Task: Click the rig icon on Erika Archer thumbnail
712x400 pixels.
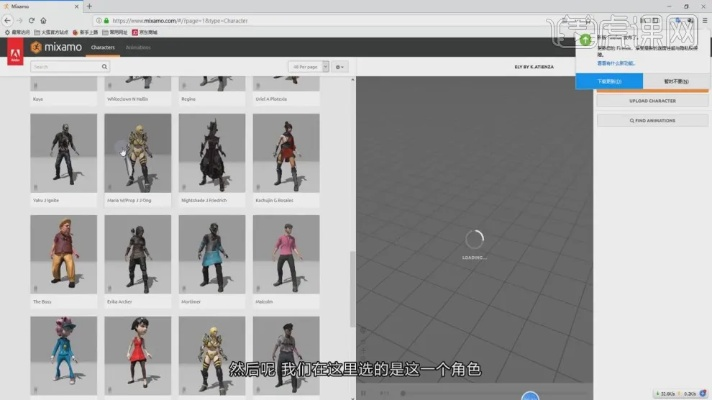Action: [109, 288]
